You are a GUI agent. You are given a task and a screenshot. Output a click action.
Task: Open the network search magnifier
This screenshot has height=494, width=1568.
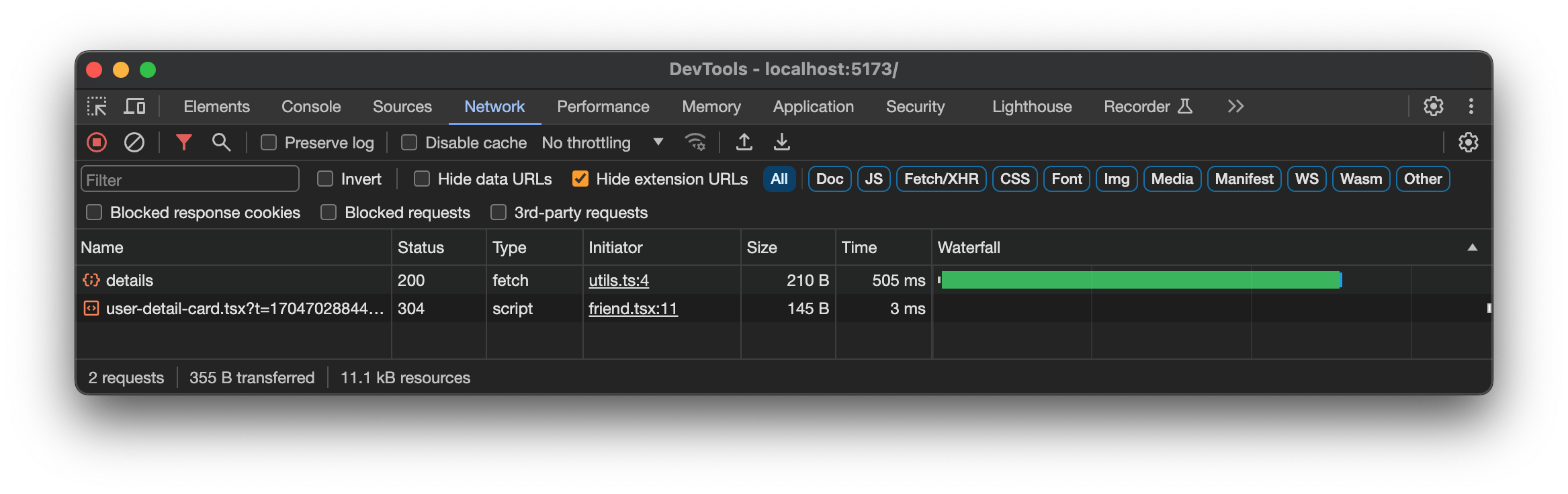coord(221,142)
